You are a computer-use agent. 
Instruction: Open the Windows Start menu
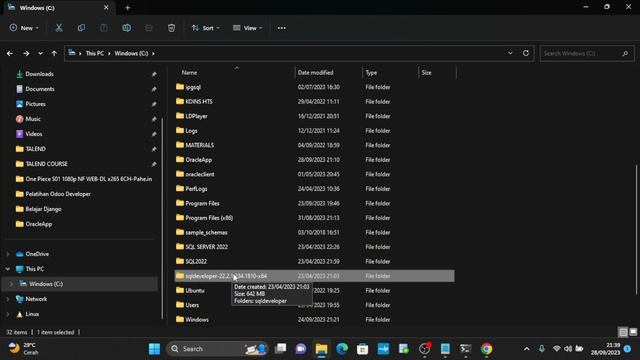tap(154, 349)
